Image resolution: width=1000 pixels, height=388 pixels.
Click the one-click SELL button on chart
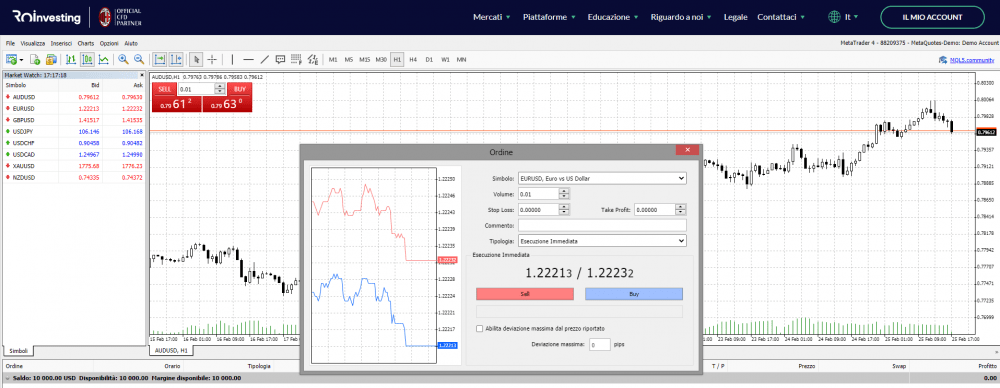tap(164, 89)
